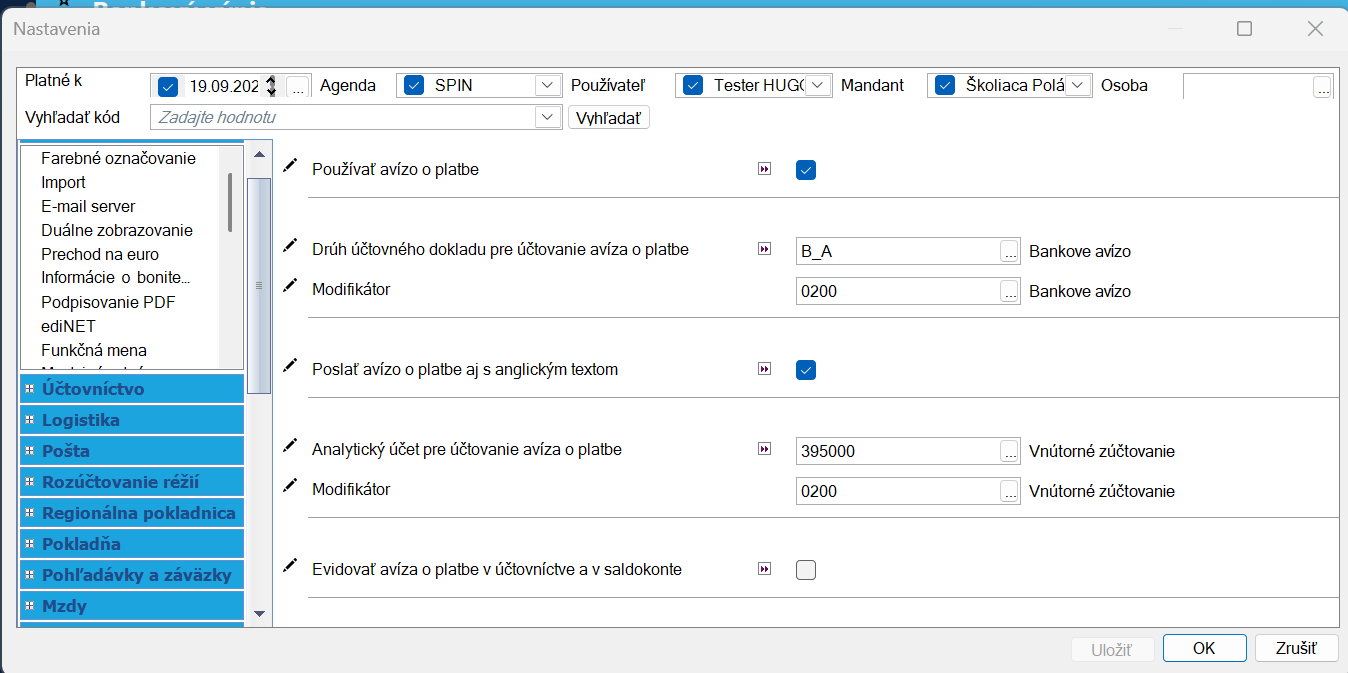Uncheck Poslať avízo s anglickým textom checkbox
The width and height of the screenshot is (1348, 673).
coord(806,370)
